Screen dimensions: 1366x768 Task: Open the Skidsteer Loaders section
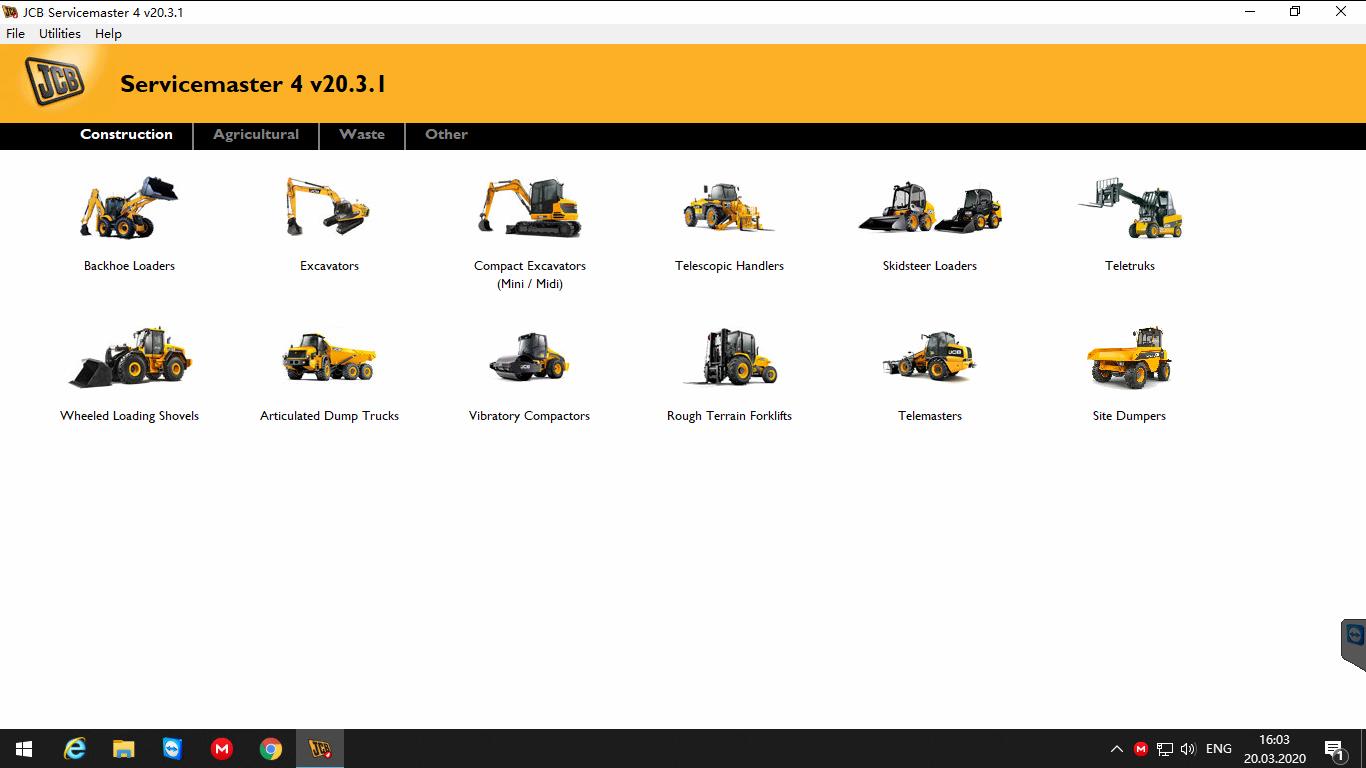[x=929, y=210]
